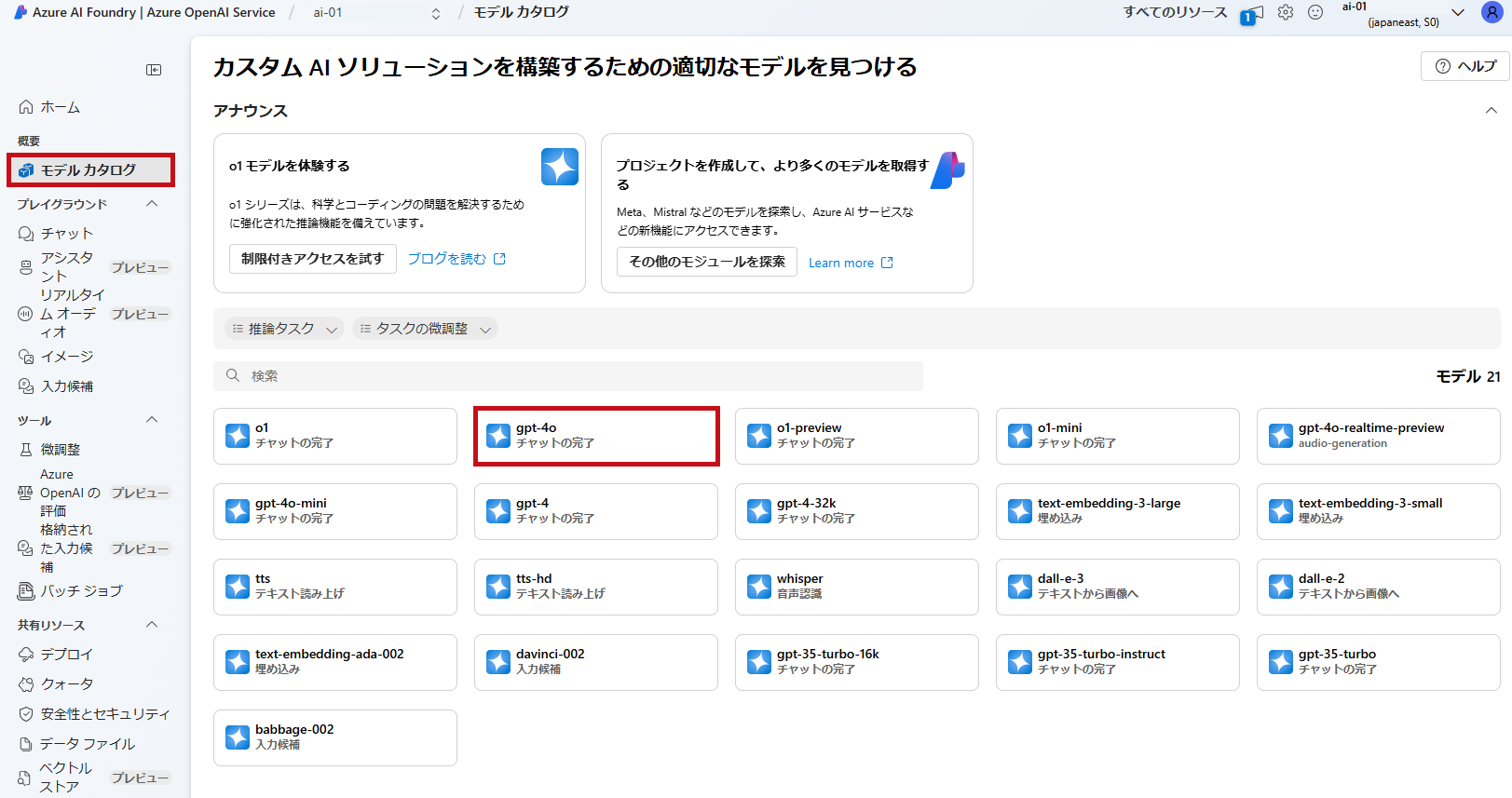This screenshot has height=798, width=1512.
Task: Open the Safety and security shield icon
Action: coord(26,714)
